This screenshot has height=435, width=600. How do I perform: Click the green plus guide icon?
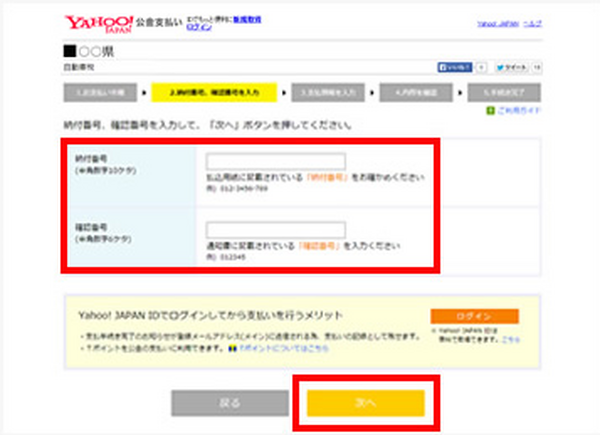point(490,111)
